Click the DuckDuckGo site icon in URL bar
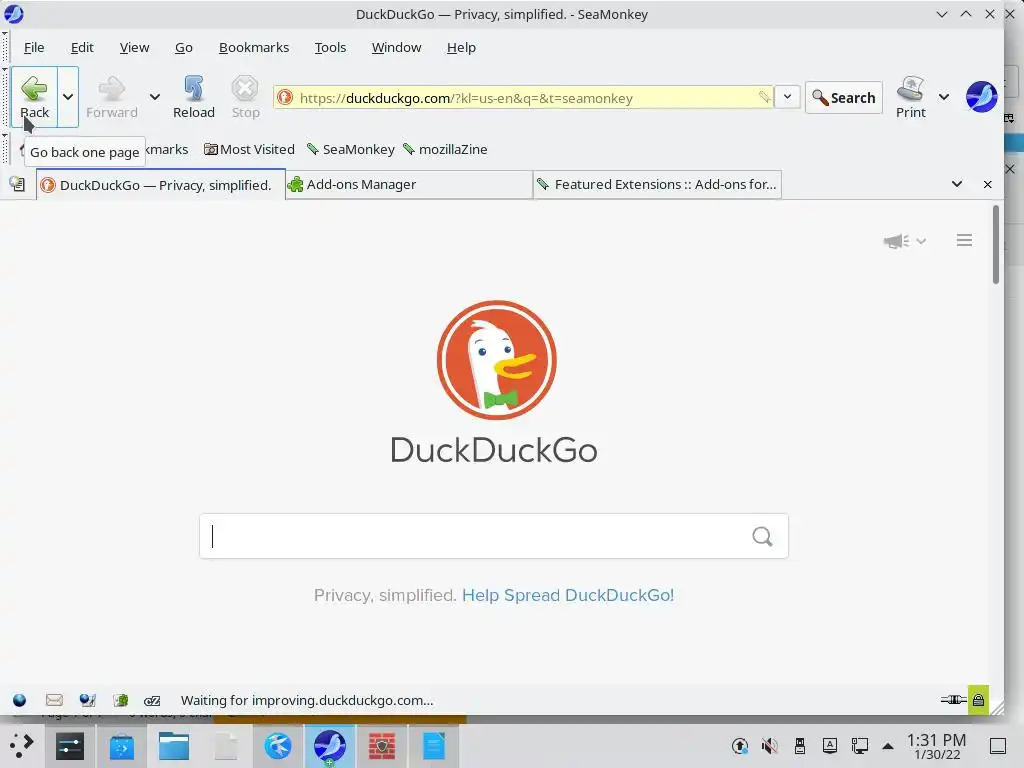 click(x=285, y=97)
